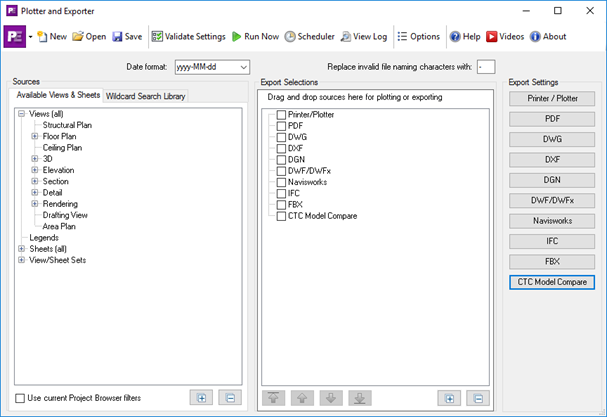Check the IFC export checkbox
Screen dimensions: 607x417
(x=281, y=193)
